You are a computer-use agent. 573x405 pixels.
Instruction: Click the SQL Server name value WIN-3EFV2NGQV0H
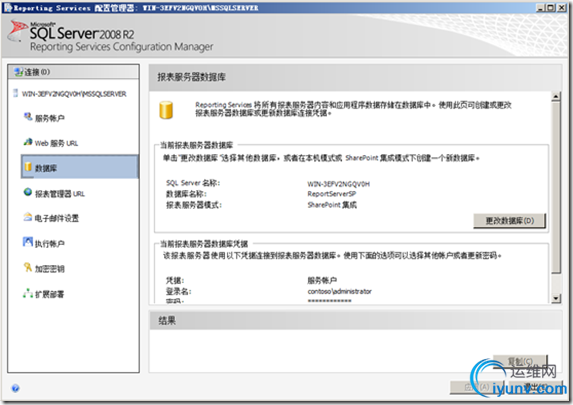pos(338,184)
